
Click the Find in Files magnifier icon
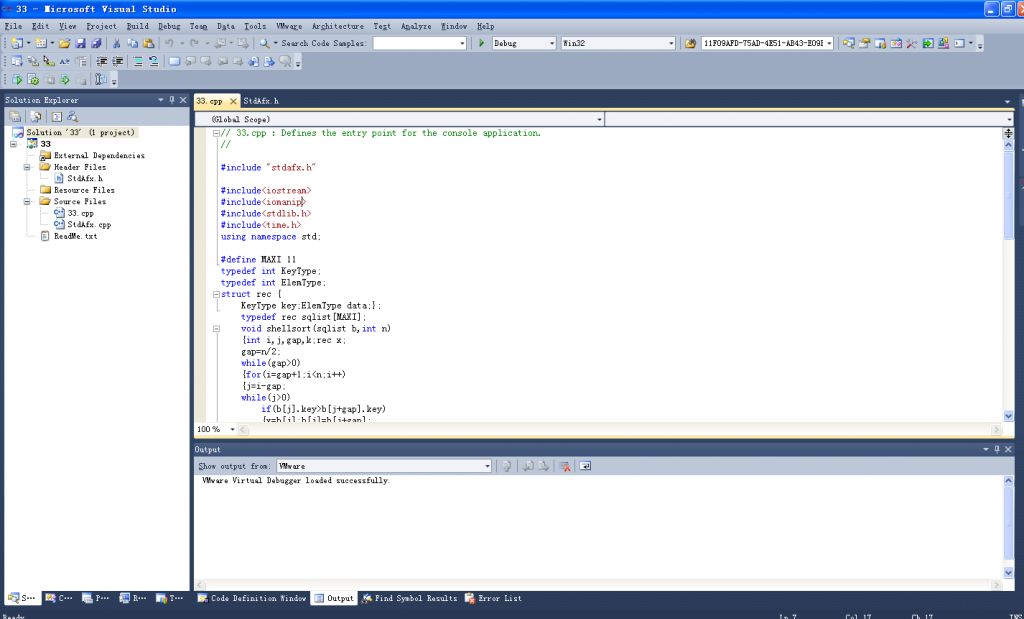[x=264, y=43]
